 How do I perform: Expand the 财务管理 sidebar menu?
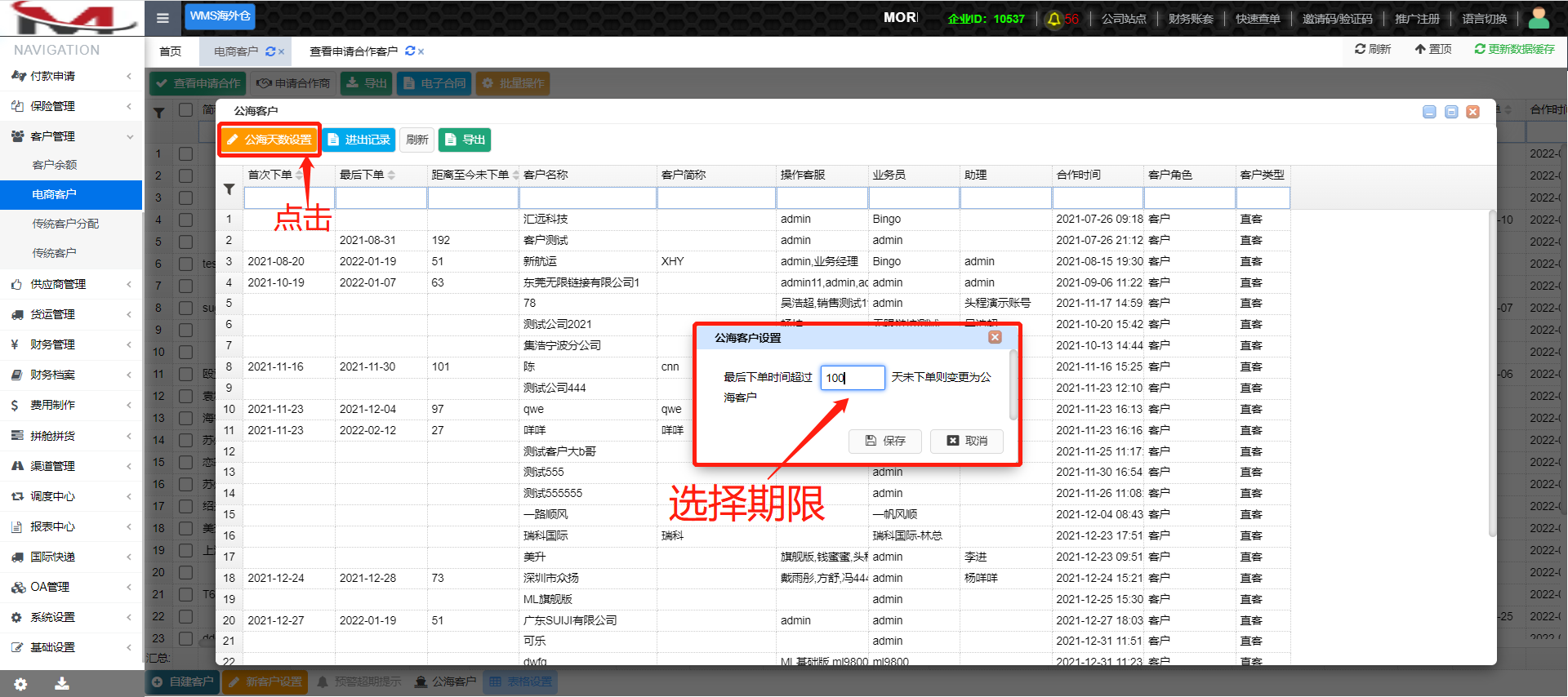click(70, 344)
